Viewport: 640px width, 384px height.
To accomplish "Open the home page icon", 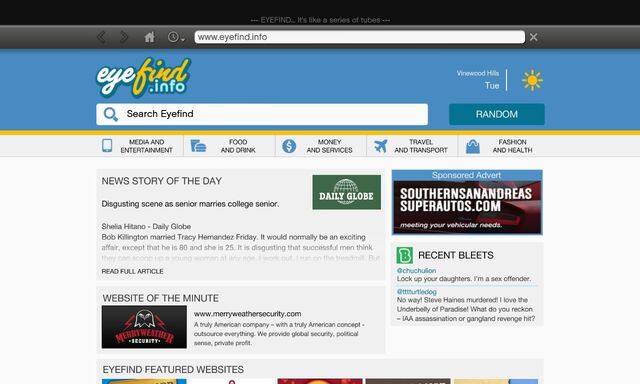I will 149,37.
